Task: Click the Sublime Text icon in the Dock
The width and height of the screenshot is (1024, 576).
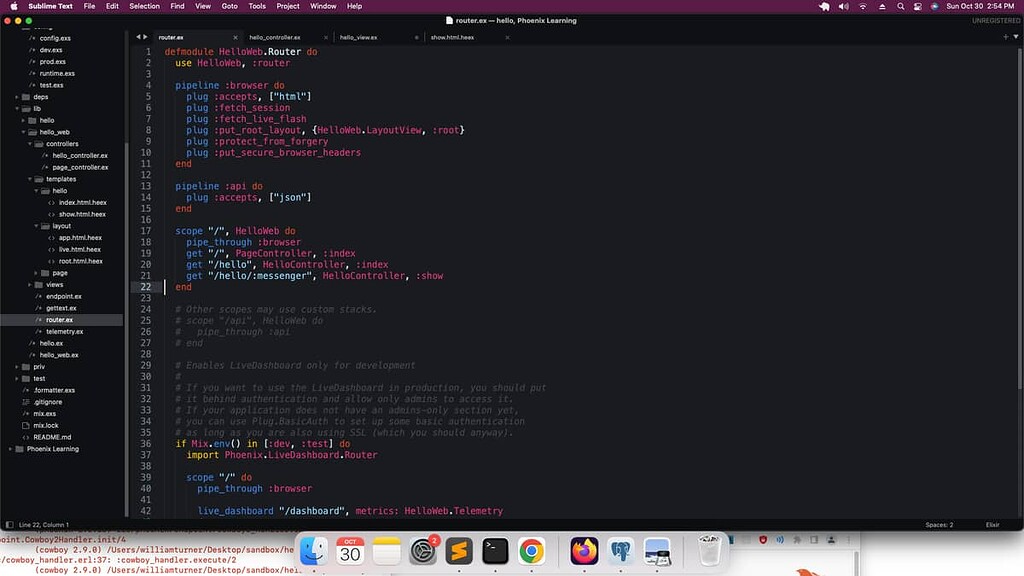Action: click(459, 552)
